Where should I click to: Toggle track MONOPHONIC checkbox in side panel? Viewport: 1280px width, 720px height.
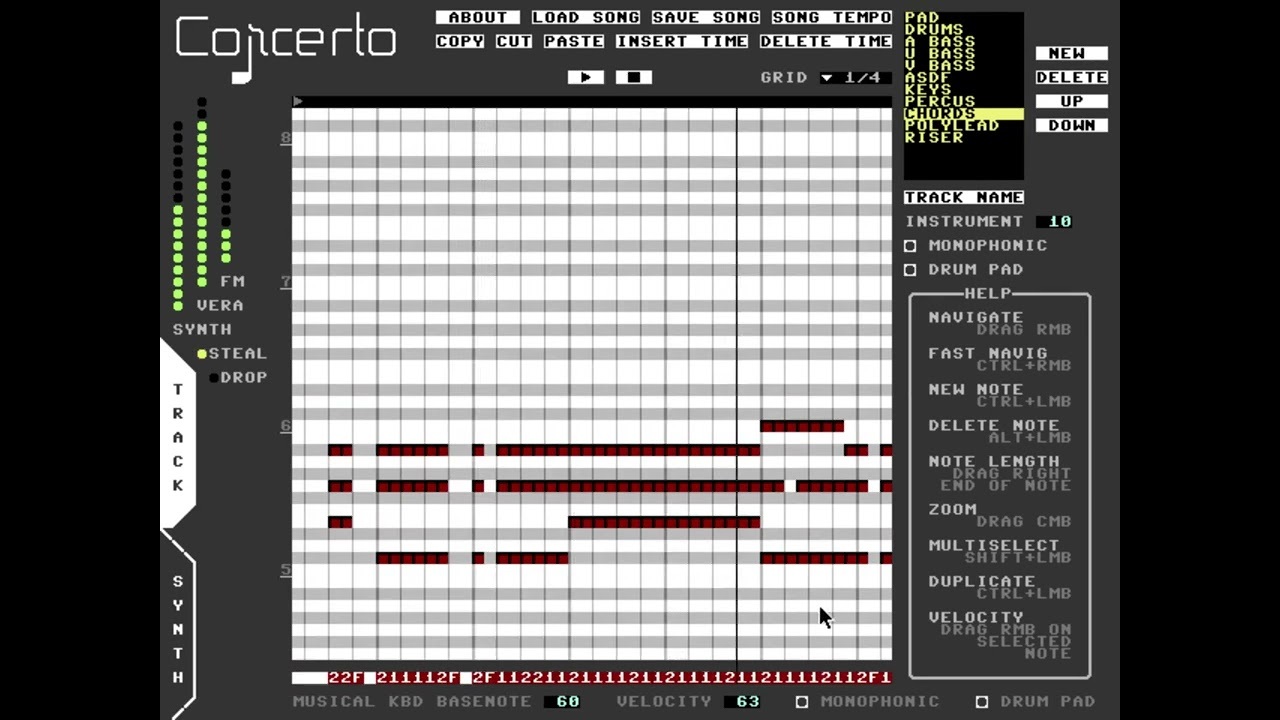coord(910,245)
